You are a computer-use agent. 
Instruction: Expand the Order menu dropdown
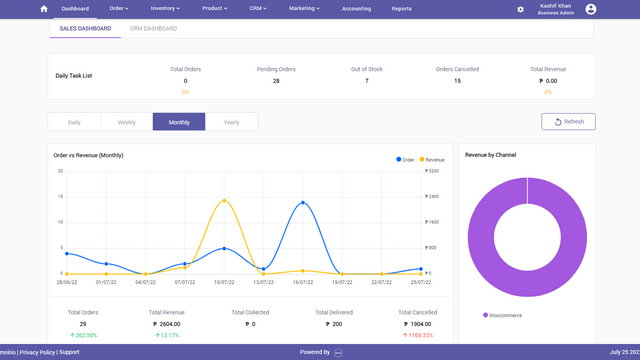pos(119,8)
